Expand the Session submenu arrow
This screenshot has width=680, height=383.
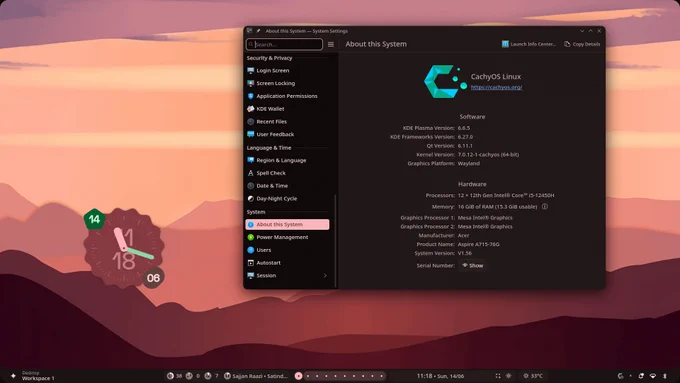(325, 275)
